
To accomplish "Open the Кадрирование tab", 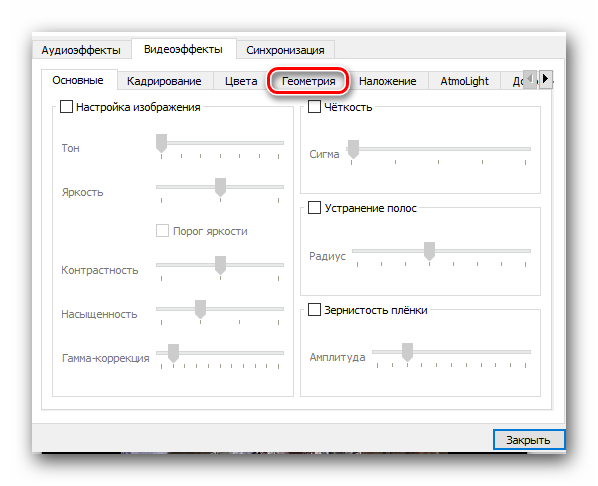I will point(164,81).
